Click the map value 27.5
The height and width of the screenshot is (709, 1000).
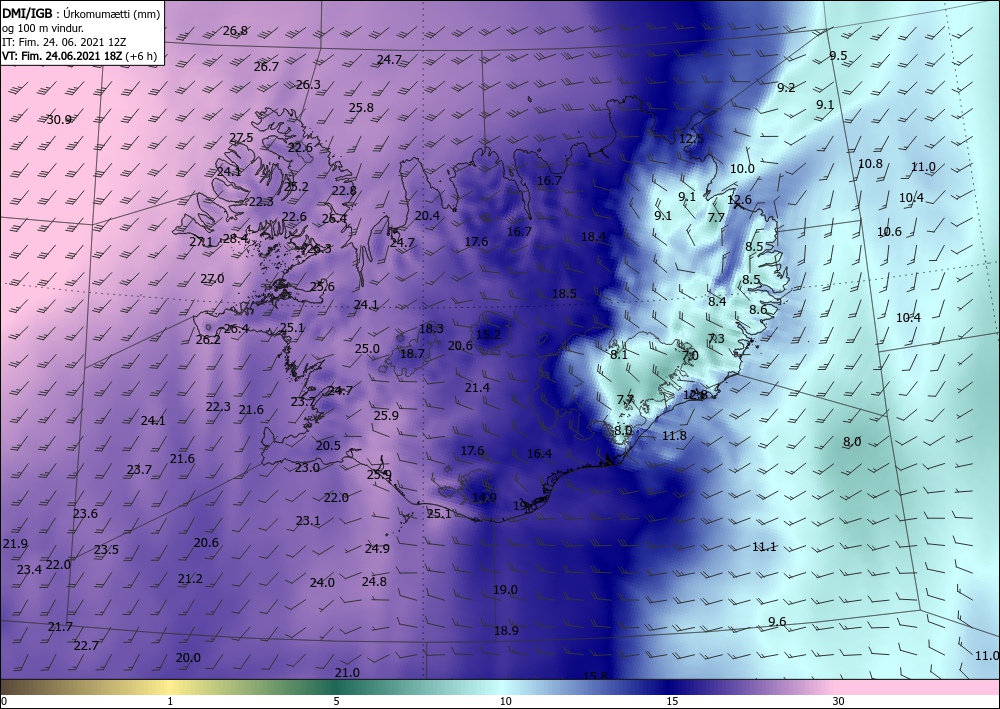[x=241, y=137]
